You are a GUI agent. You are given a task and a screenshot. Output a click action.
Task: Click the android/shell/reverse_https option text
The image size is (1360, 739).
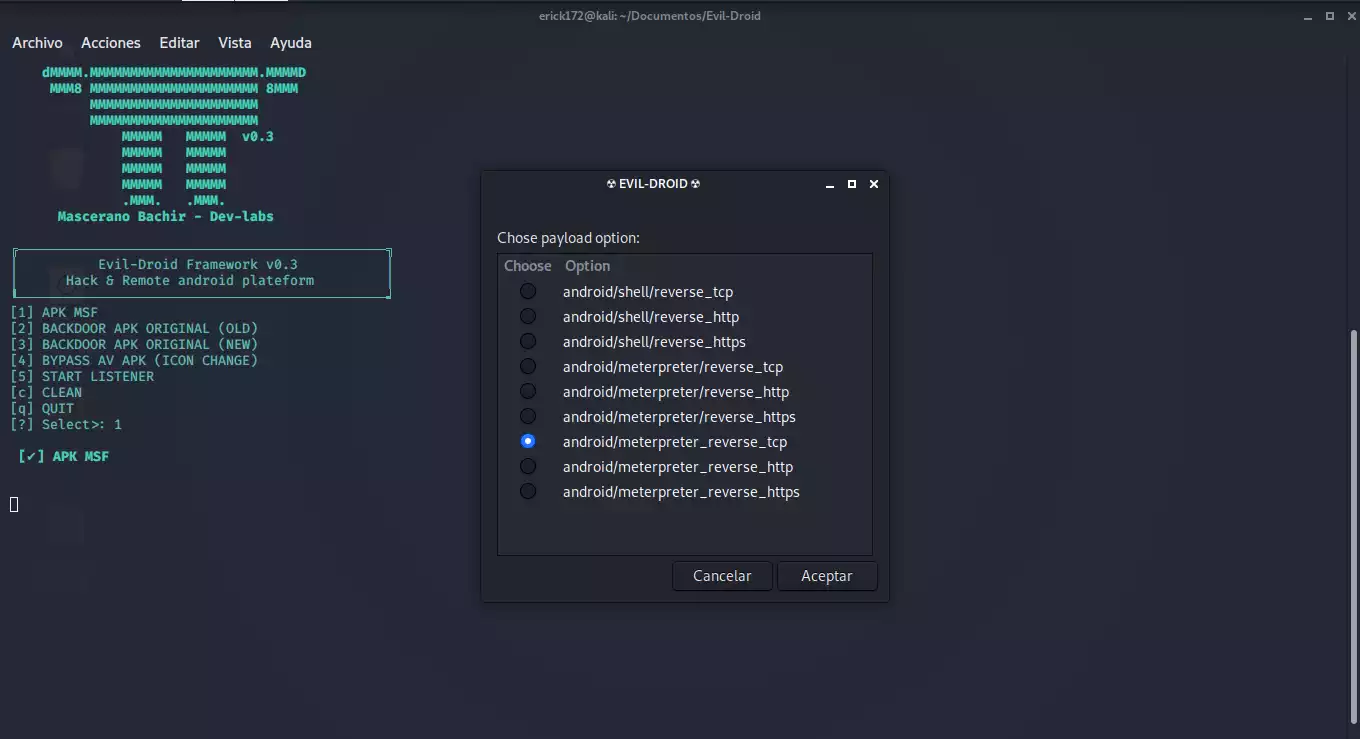[654, 342]
